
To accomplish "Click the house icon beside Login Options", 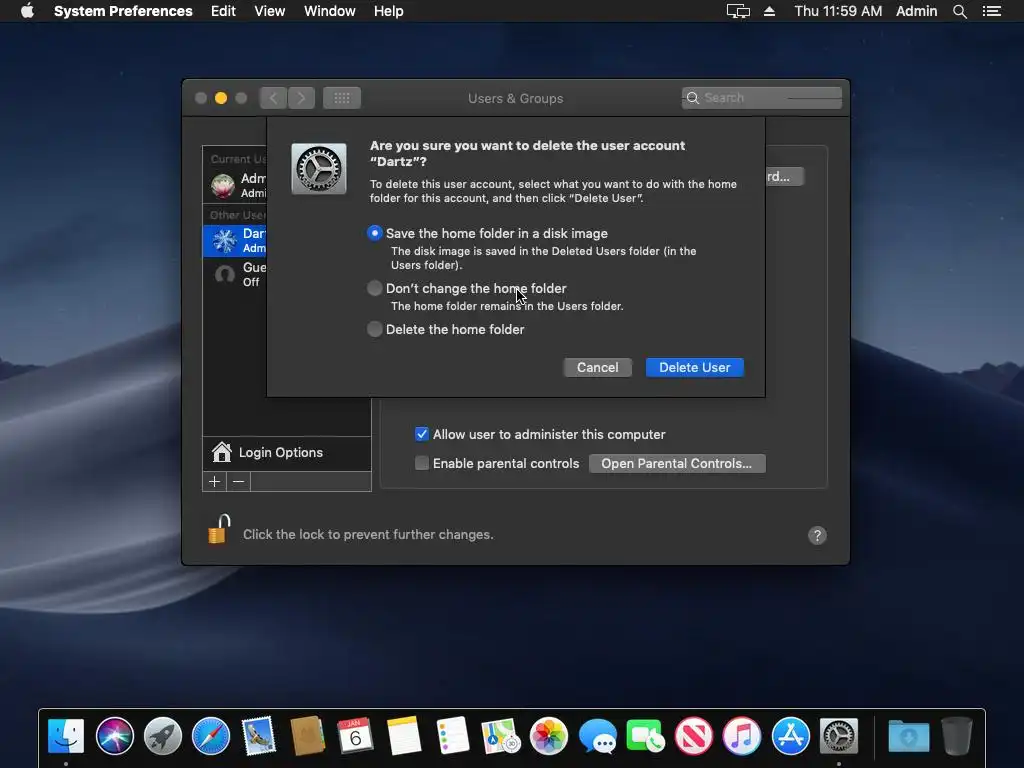I will tap(221, 452).
